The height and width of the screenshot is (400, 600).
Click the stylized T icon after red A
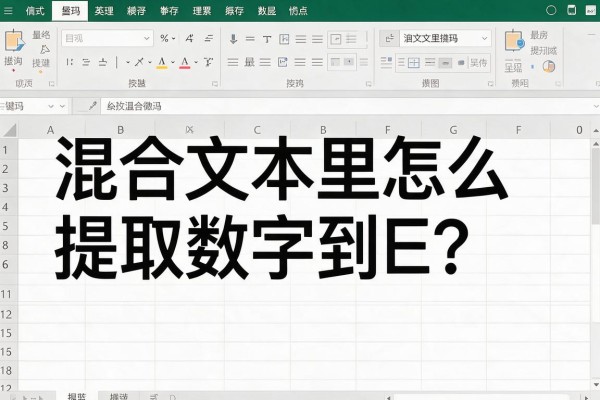(208, 62)
